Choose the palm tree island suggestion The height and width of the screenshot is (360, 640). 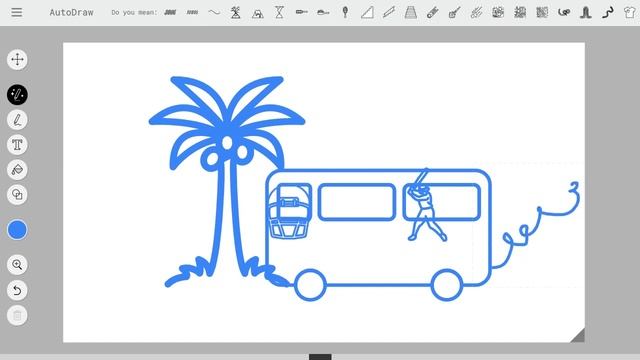(236, 13)
